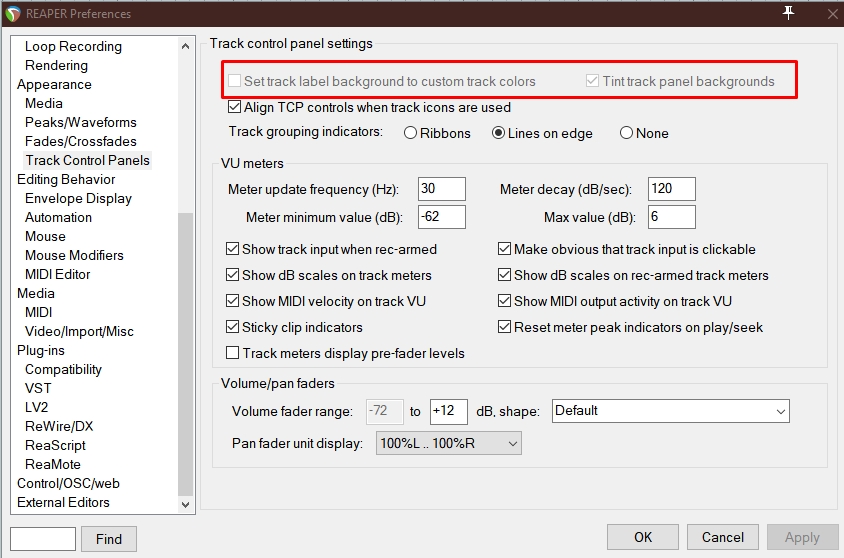The height and width of the screenshot is (558, 844).
Task: Select the top-level Media category
Action: click(36, 293)
